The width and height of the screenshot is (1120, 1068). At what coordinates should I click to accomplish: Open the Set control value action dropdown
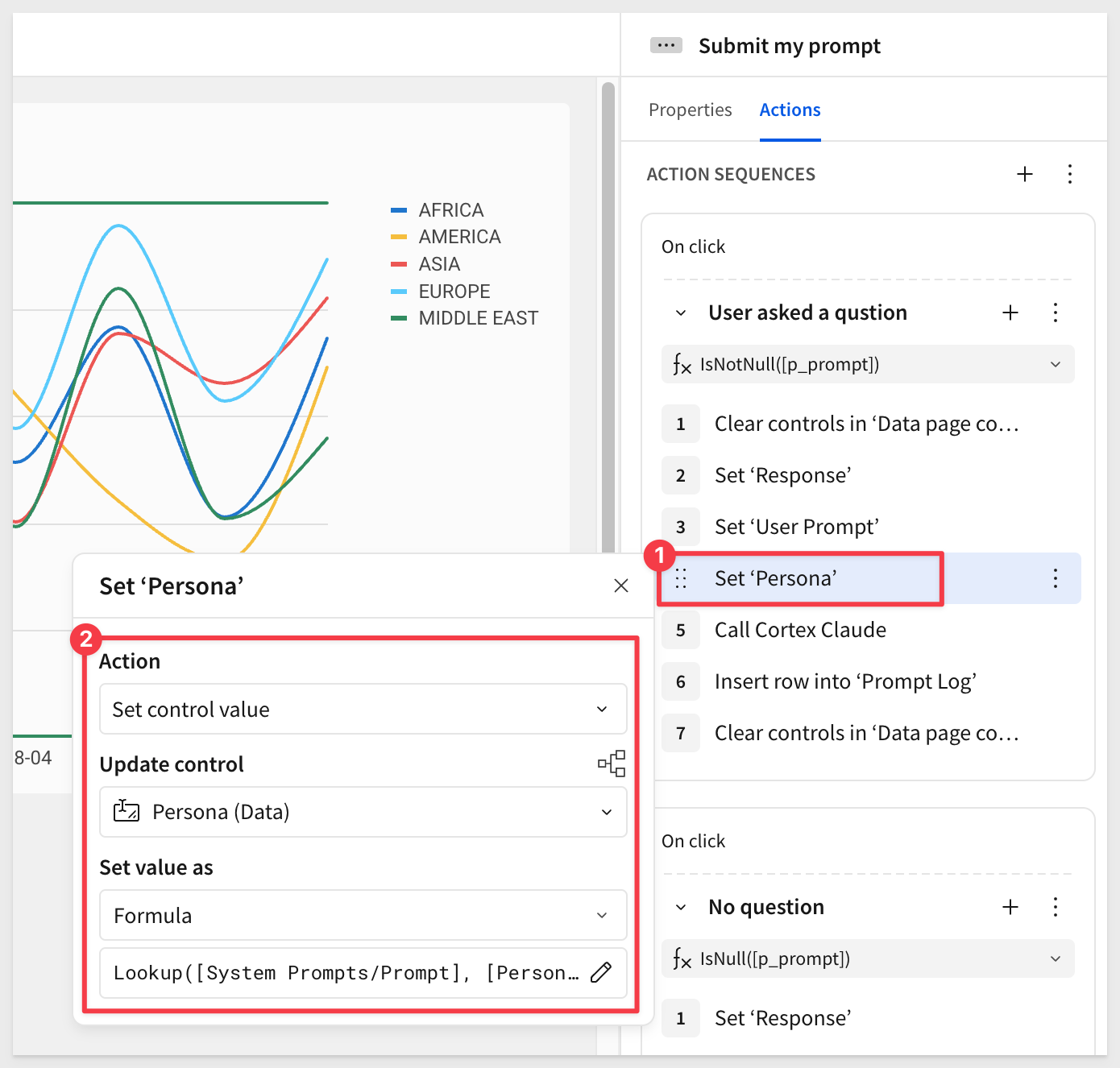coord(363,709)
